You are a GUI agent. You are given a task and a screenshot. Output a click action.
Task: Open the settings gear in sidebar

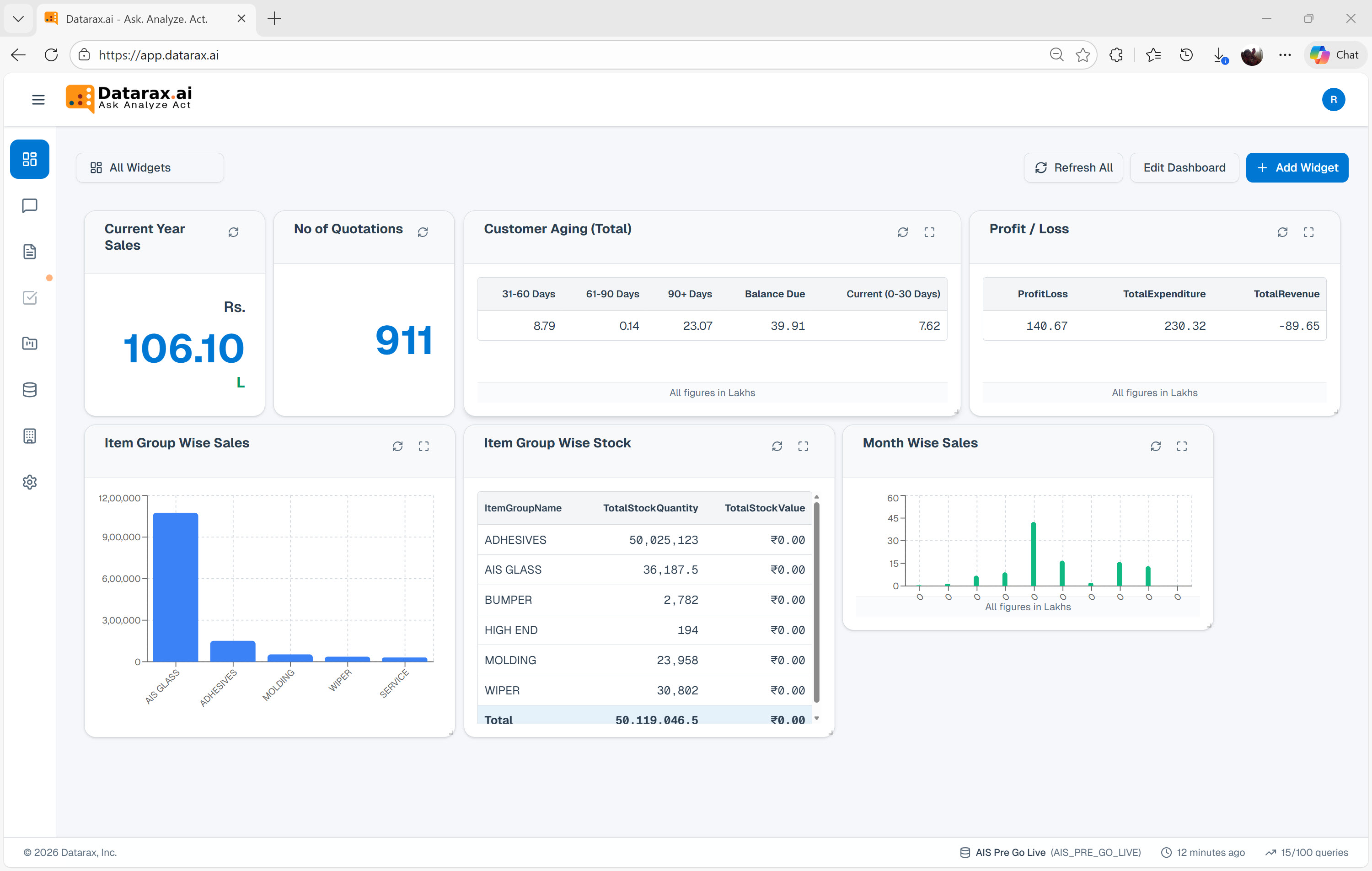pos(30,482)
